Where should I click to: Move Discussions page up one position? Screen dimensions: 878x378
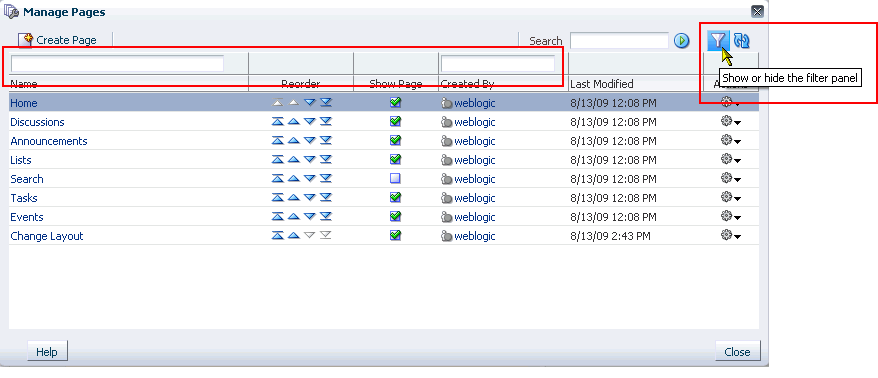click(293, 122)
